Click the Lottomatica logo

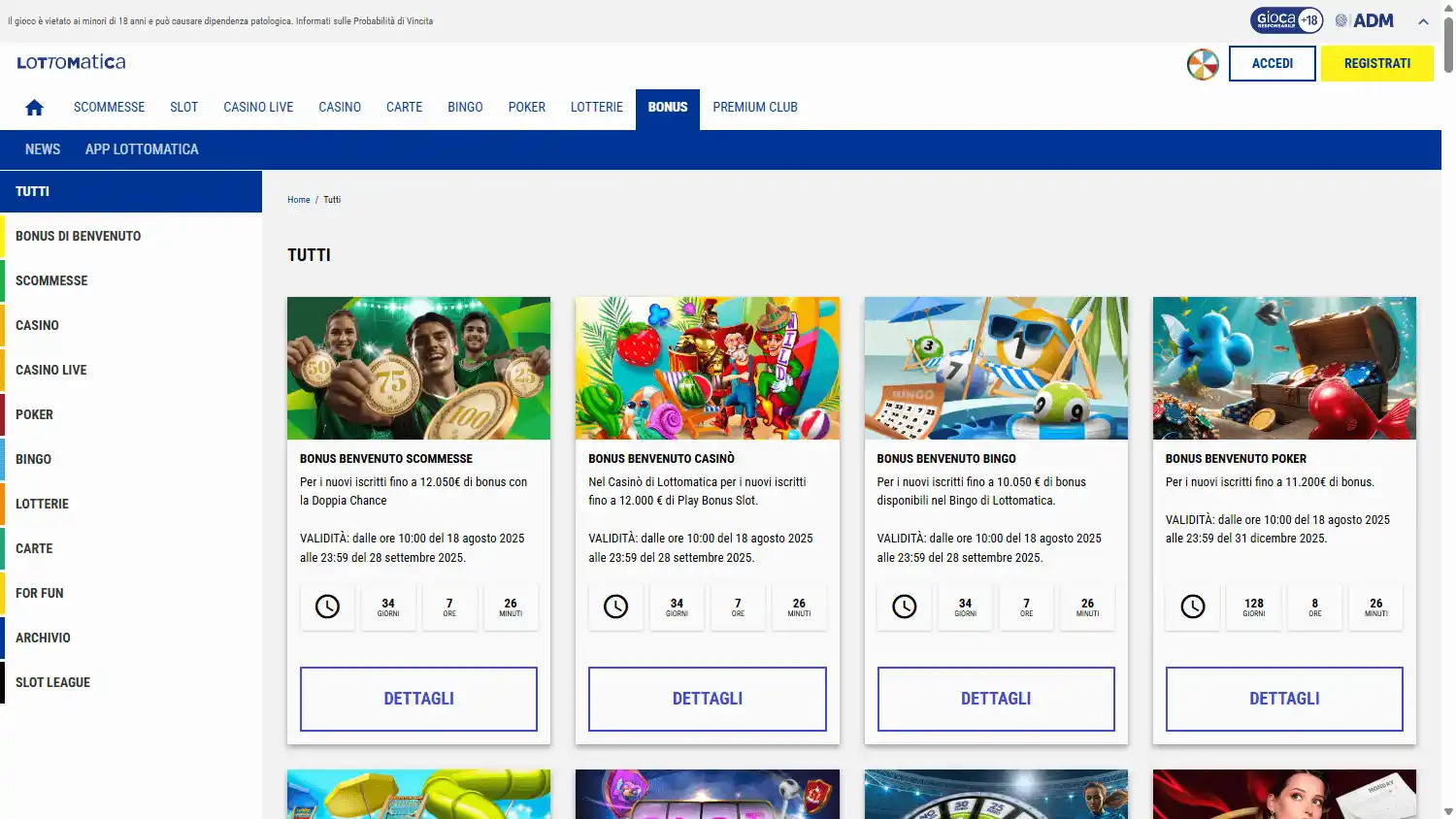(x=71, y=62)
